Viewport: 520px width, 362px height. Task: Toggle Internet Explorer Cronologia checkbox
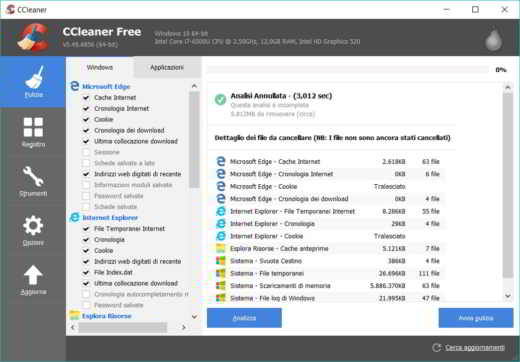click(86, 240)
